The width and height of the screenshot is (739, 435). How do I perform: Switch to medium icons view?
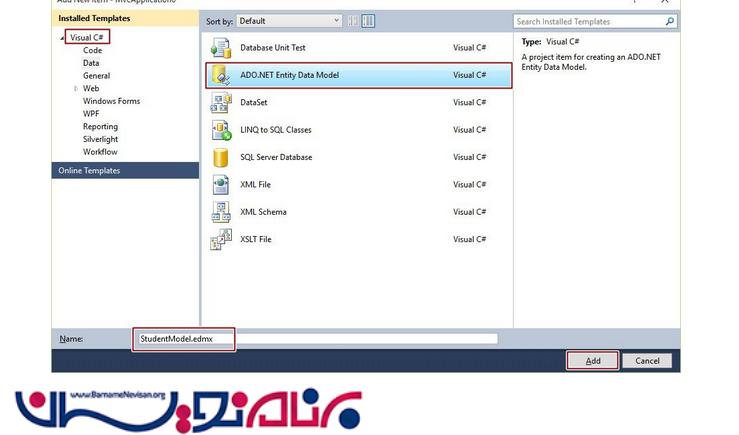tap(368, 21)
